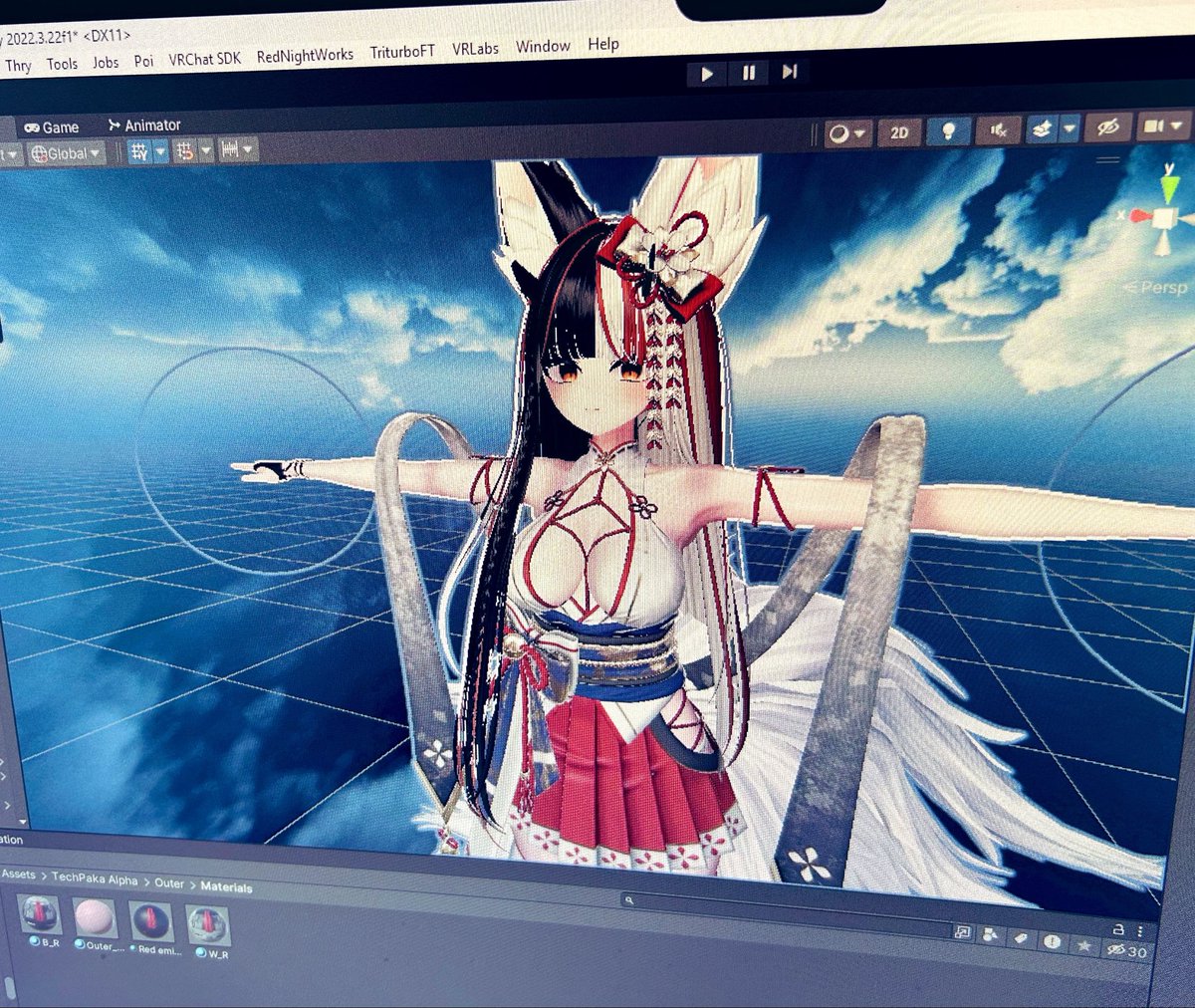The width and height of the screenshot is (1195, 1008).
Task: Open the Poi menu
Action: click(144, 61)
